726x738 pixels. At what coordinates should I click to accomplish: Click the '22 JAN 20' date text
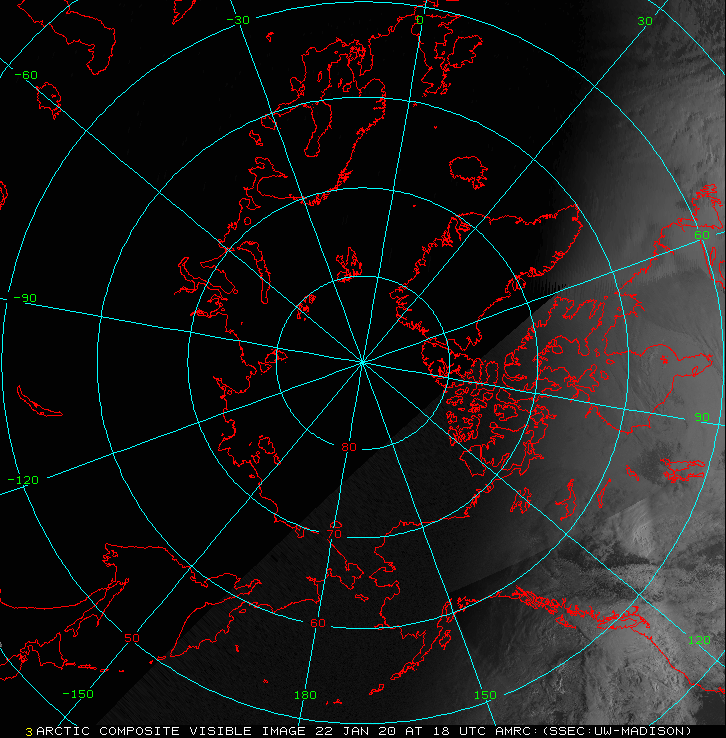tap(356, 731)
